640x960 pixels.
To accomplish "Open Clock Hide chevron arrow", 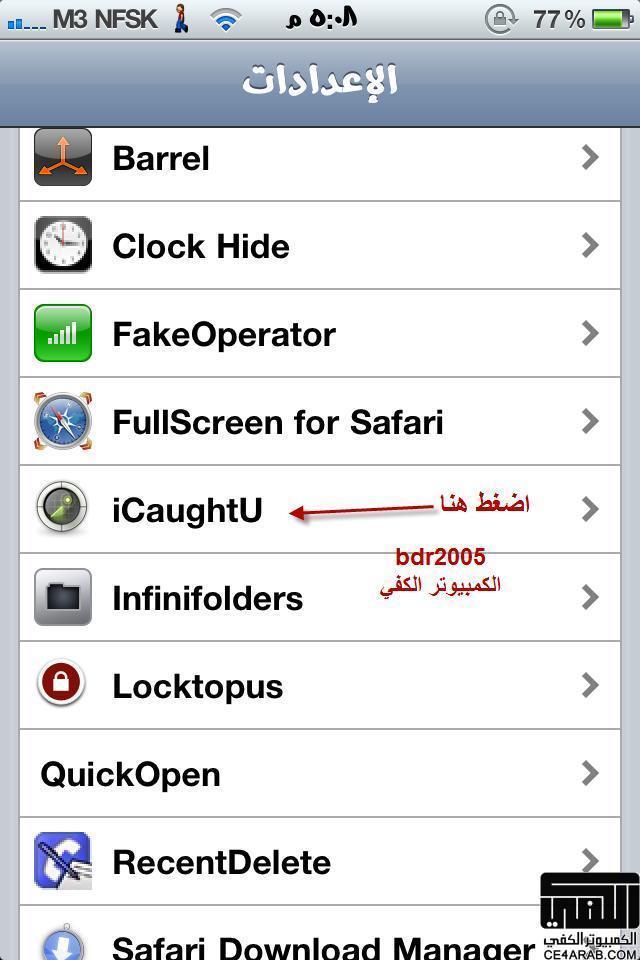I will pos(590,245).
